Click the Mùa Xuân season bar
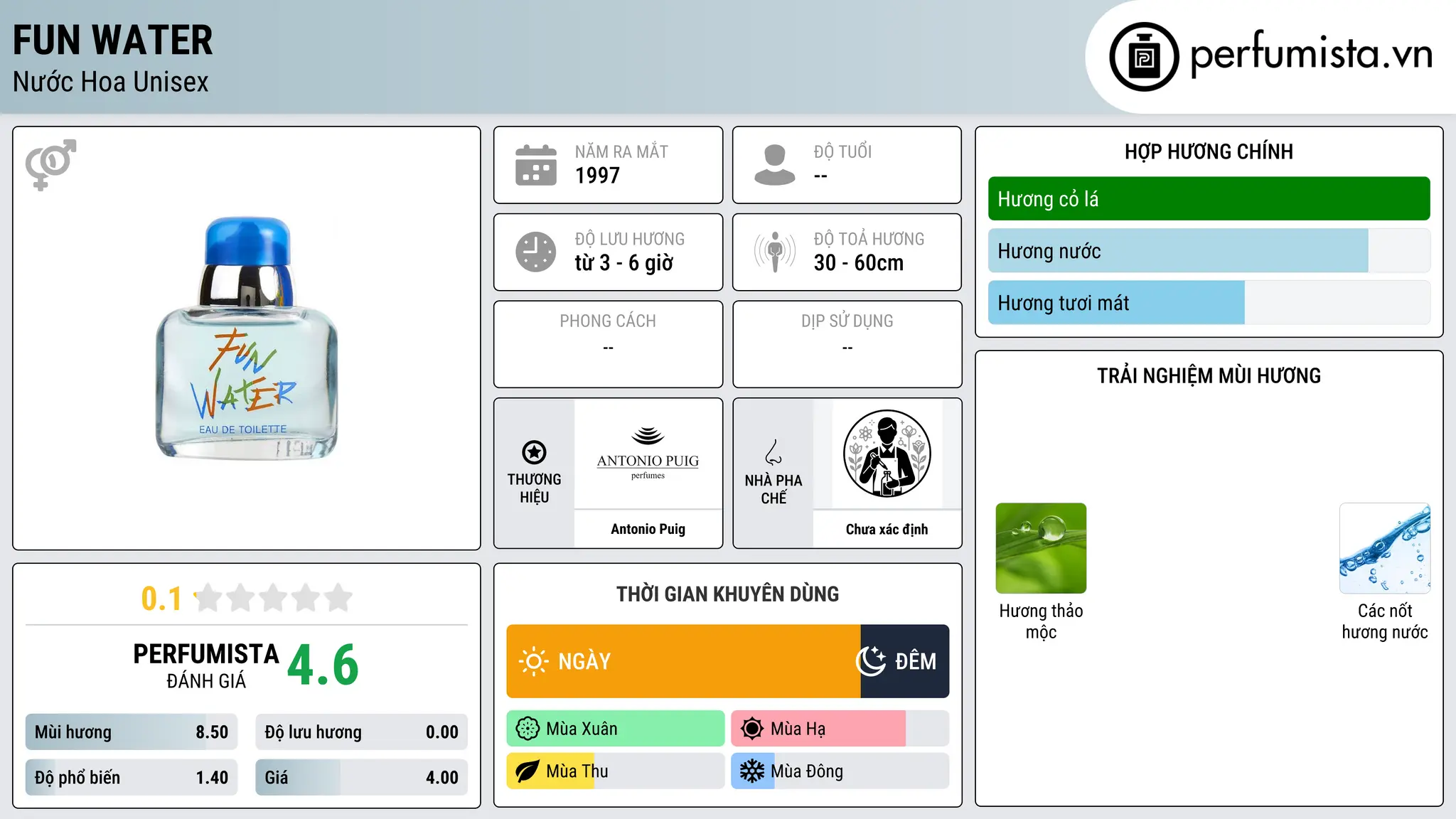This screenshot has width=1456, height=819. [616, 729]
